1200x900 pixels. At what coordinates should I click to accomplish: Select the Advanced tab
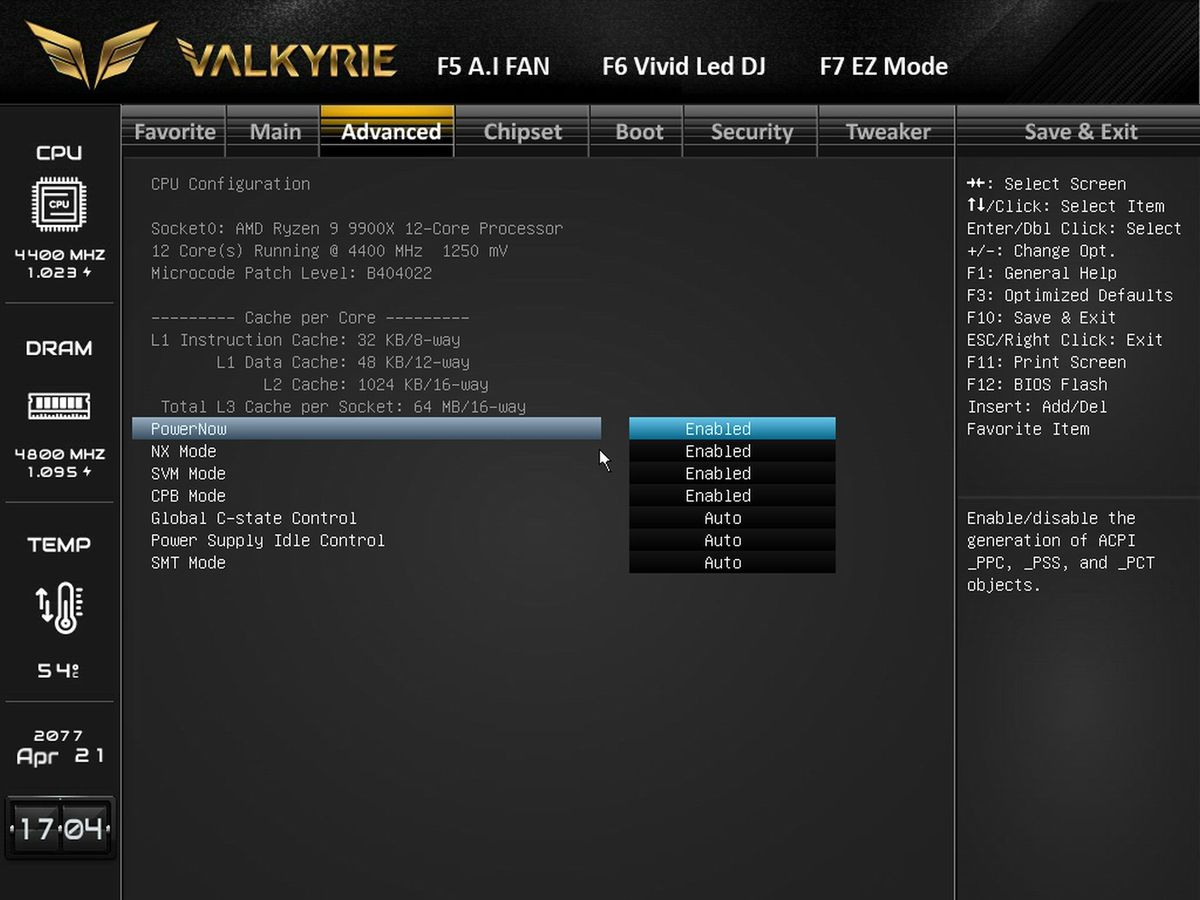(x=389, y=131)
